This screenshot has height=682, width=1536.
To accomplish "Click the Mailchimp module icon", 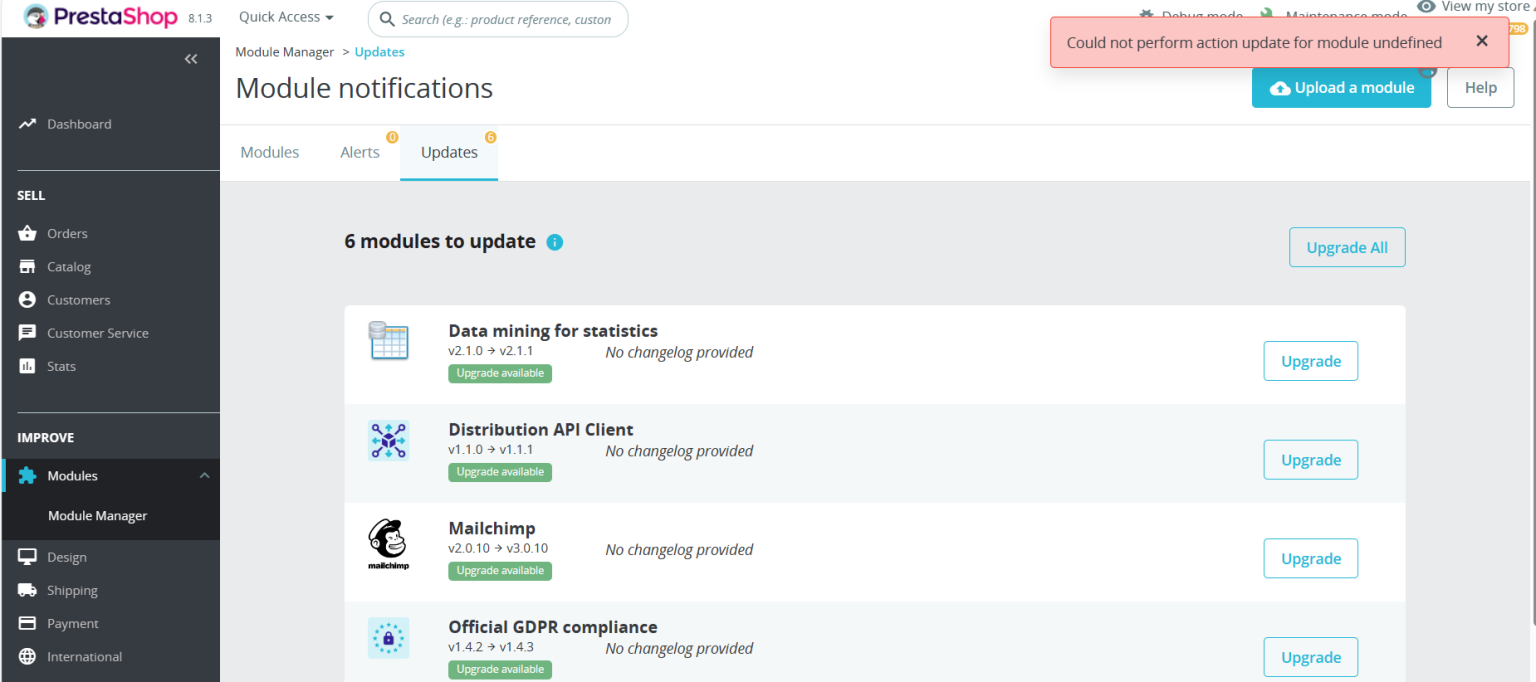I will click(x=388, y=543).
